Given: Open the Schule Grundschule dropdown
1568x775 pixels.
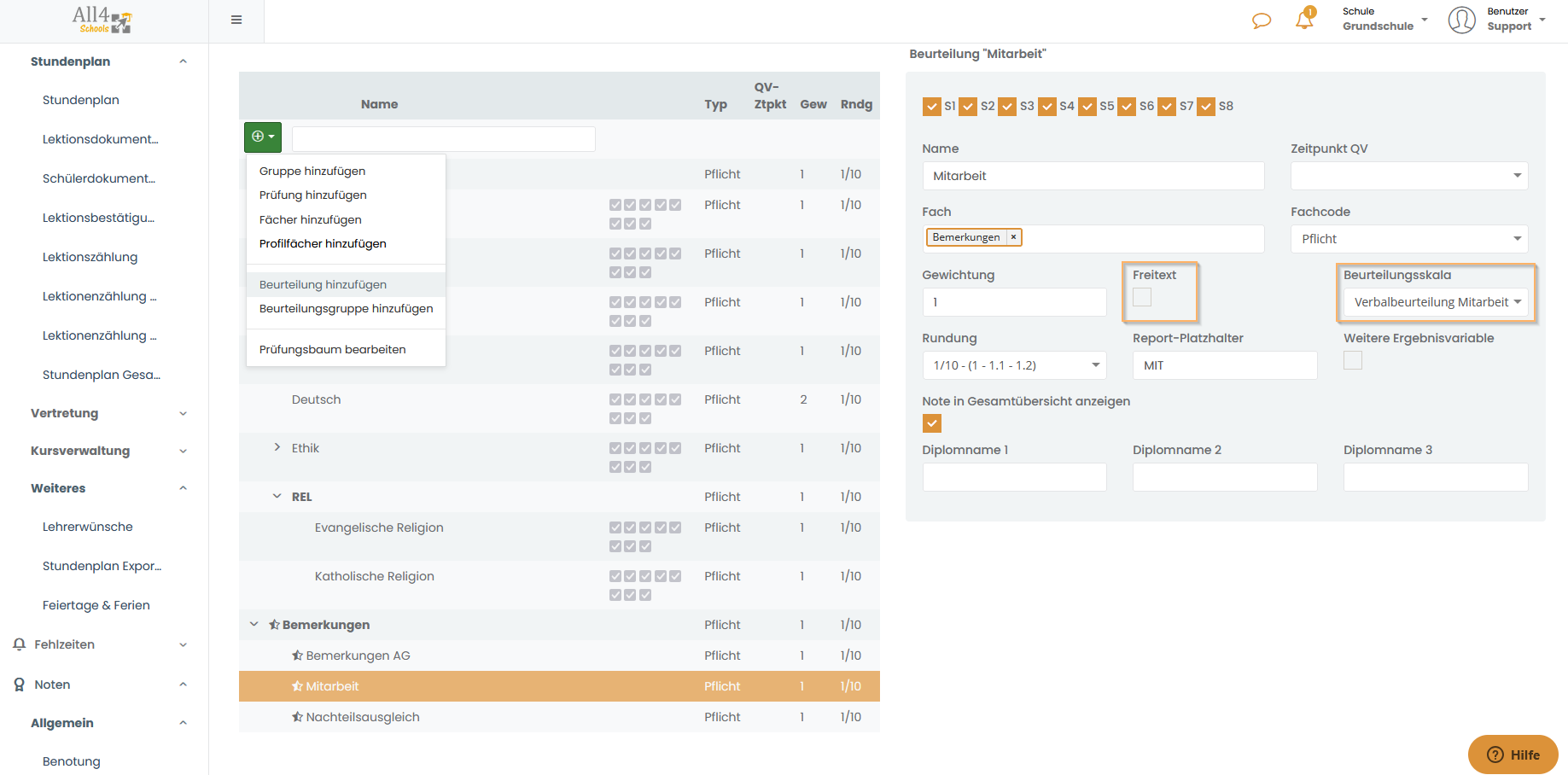Looking at the screenshot, I should [1384, 19].
